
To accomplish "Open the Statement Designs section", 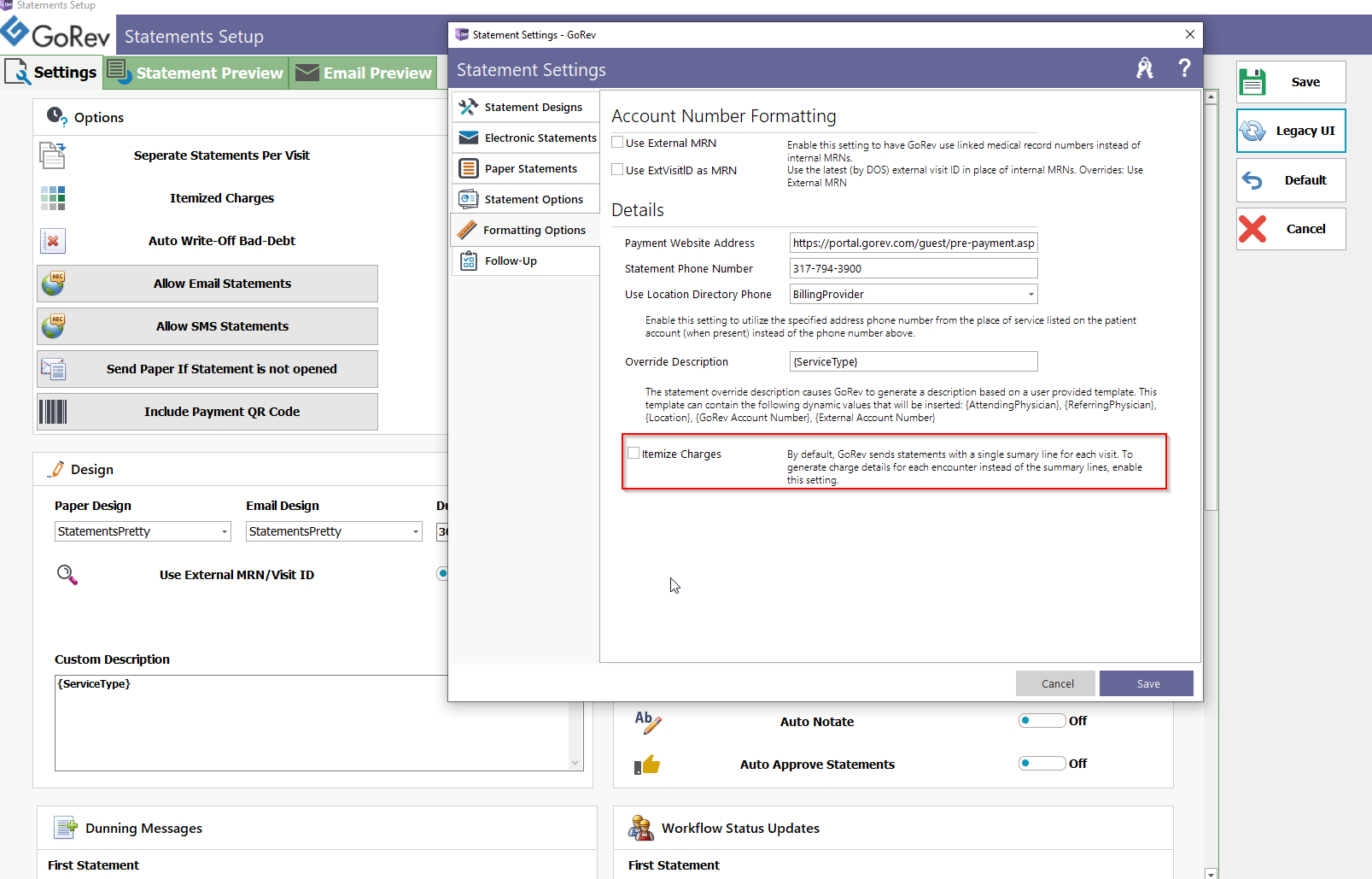I will tap(525, 107).
